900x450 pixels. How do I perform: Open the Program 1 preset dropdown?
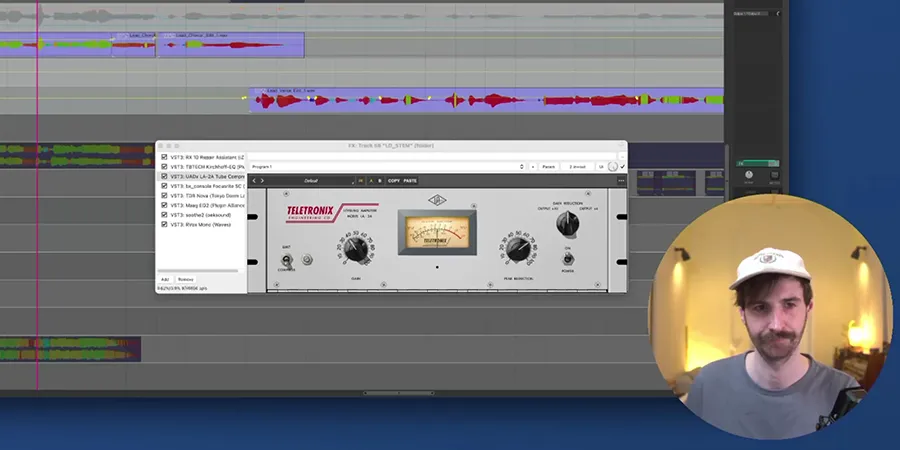tap(387, 166)
